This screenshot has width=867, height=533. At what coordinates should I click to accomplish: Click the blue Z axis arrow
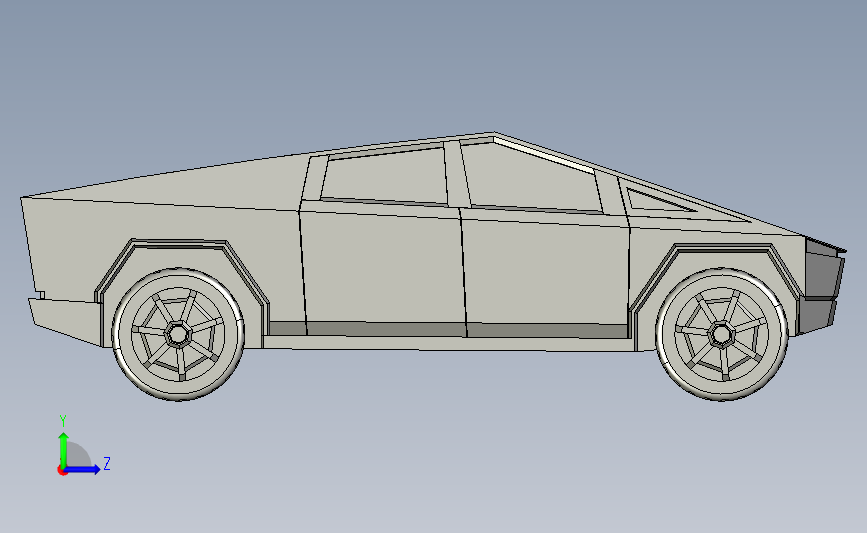(x=83, y=469)
